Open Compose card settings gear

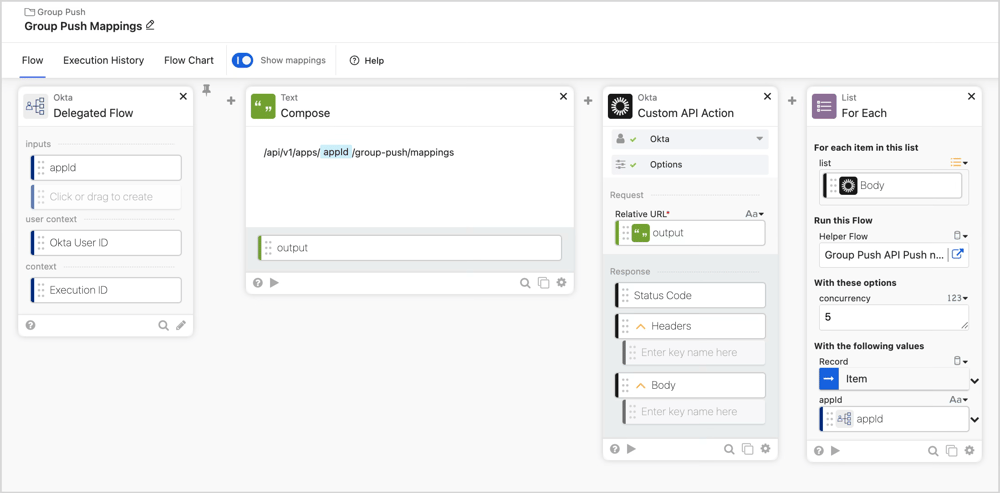(561, 283)
